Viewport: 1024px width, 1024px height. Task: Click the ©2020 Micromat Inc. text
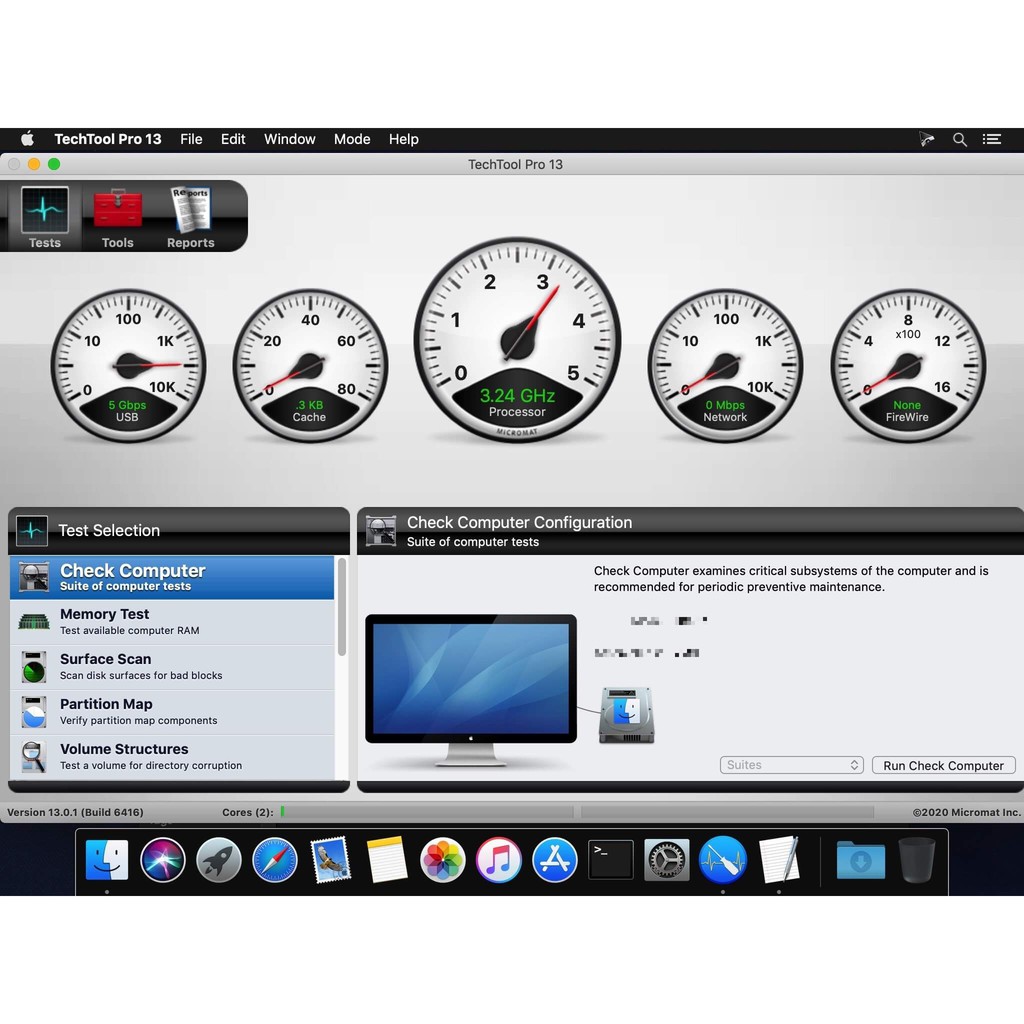(x=966, y=812)
